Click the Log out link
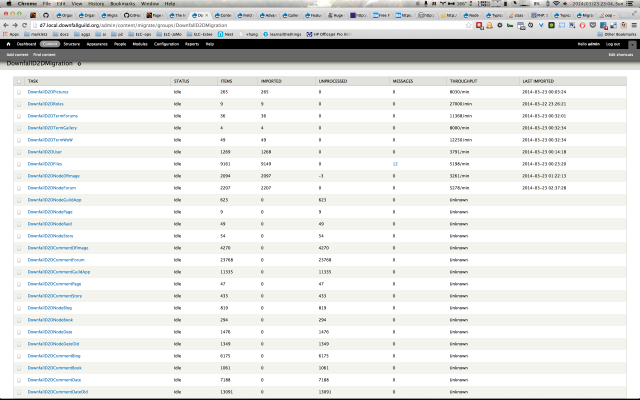 [613, 44]
